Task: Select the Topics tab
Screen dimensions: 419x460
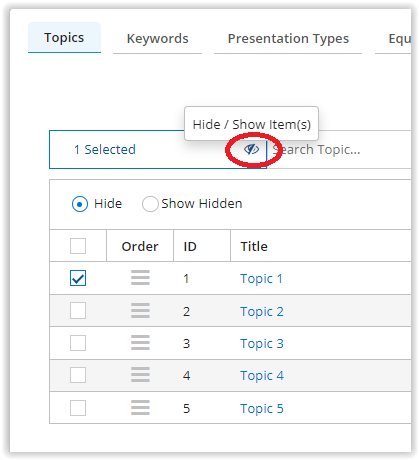Action: 64,38
